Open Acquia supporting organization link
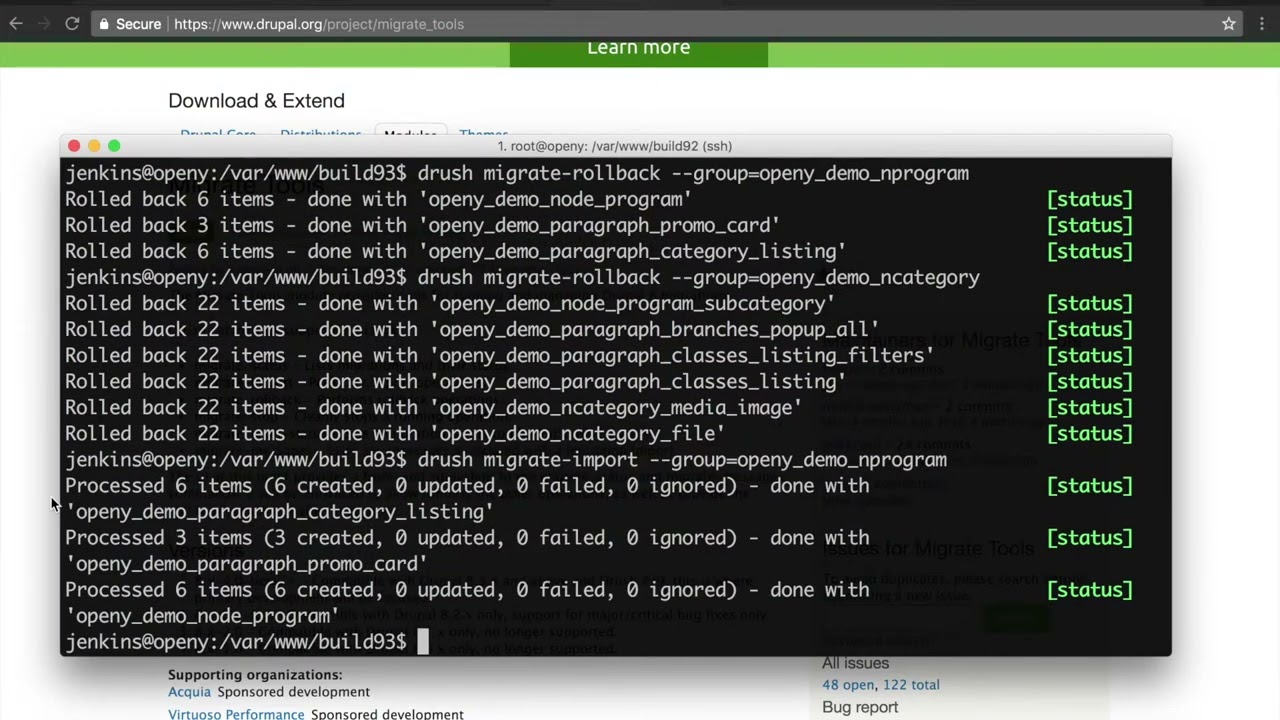 click(189, 692)
